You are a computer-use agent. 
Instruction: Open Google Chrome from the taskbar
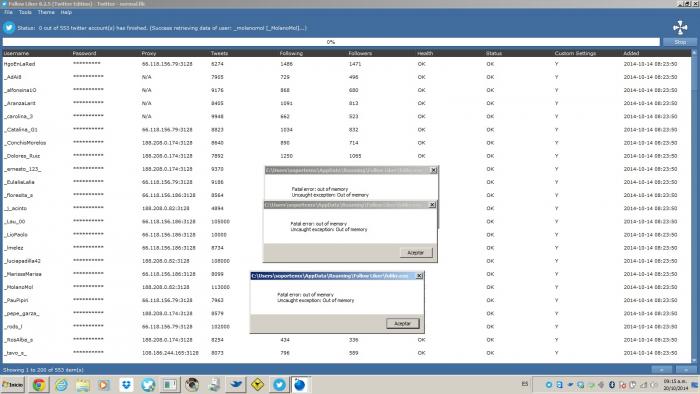pyautogui.click(x=39, y=384)
